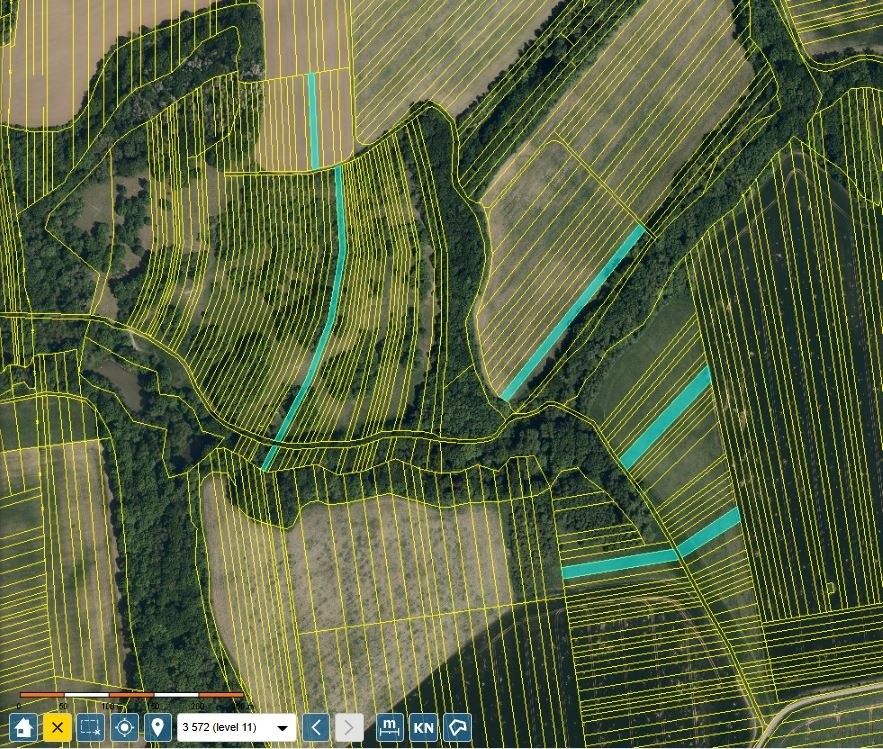Click the horizontal cyan parcel at lower right

point(620,564)
